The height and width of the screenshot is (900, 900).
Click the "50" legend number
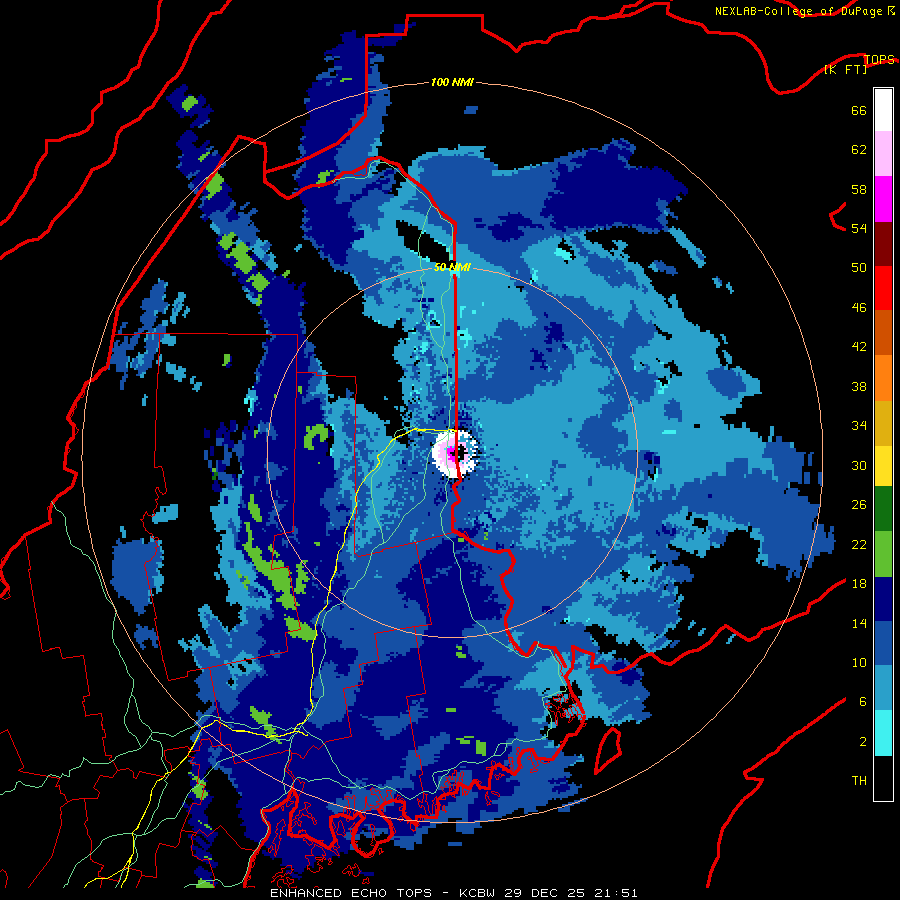coord(859,268)
